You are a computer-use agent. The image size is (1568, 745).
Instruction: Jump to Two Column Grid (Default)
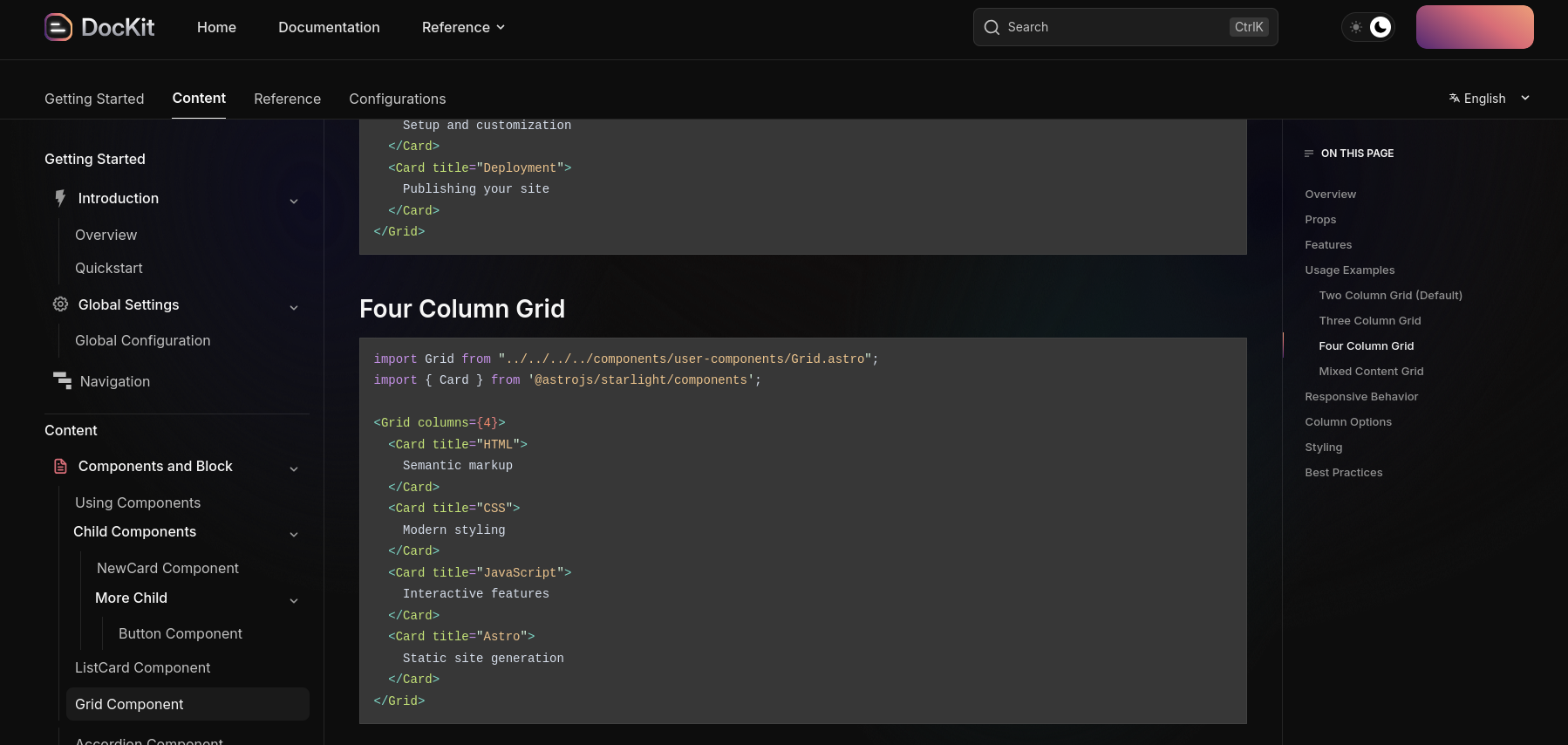coord(1390,295)
